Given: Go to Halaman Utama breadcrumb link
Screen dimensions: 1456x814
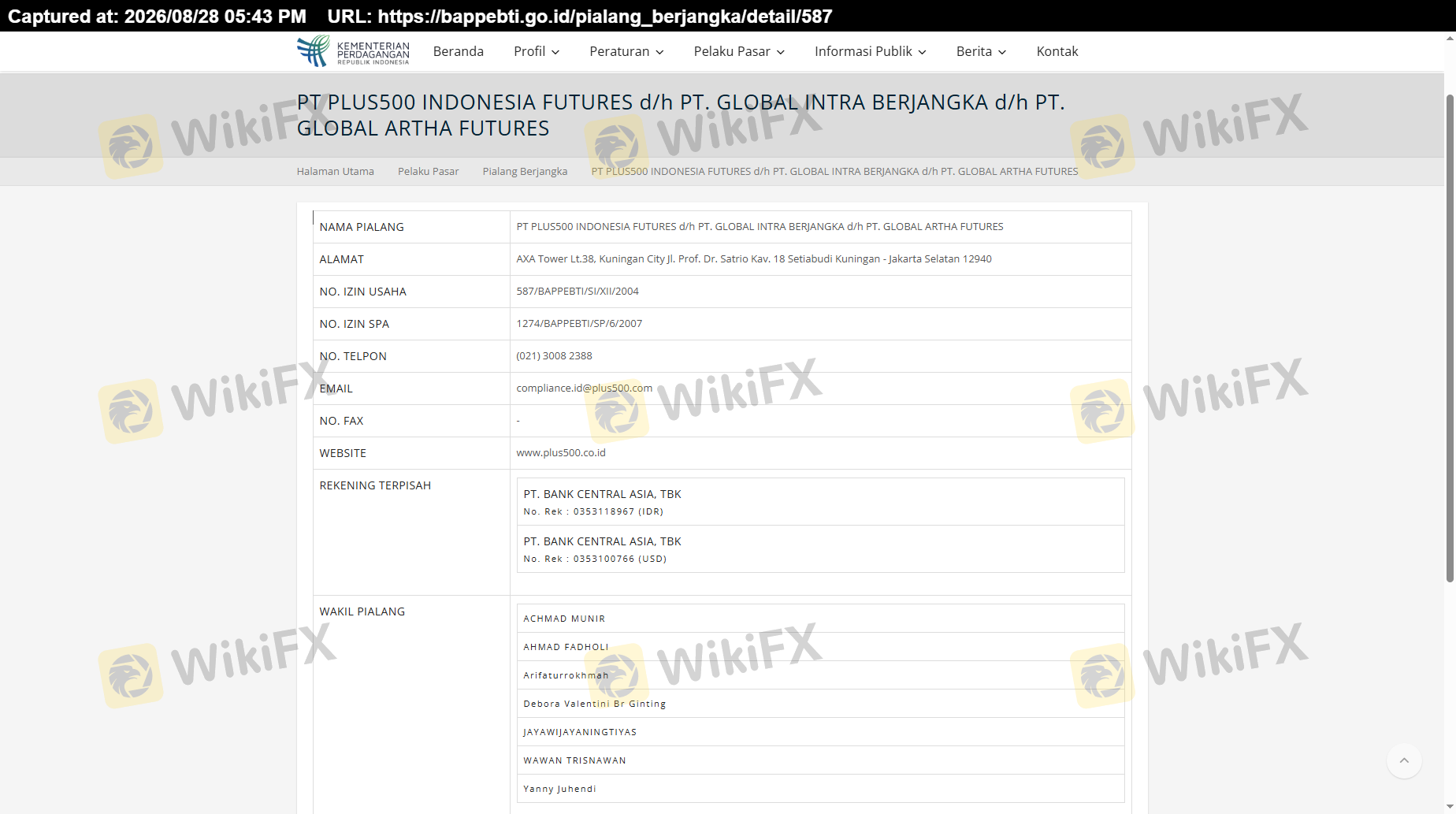Looking at the screenshot, I should click(336, 171).
